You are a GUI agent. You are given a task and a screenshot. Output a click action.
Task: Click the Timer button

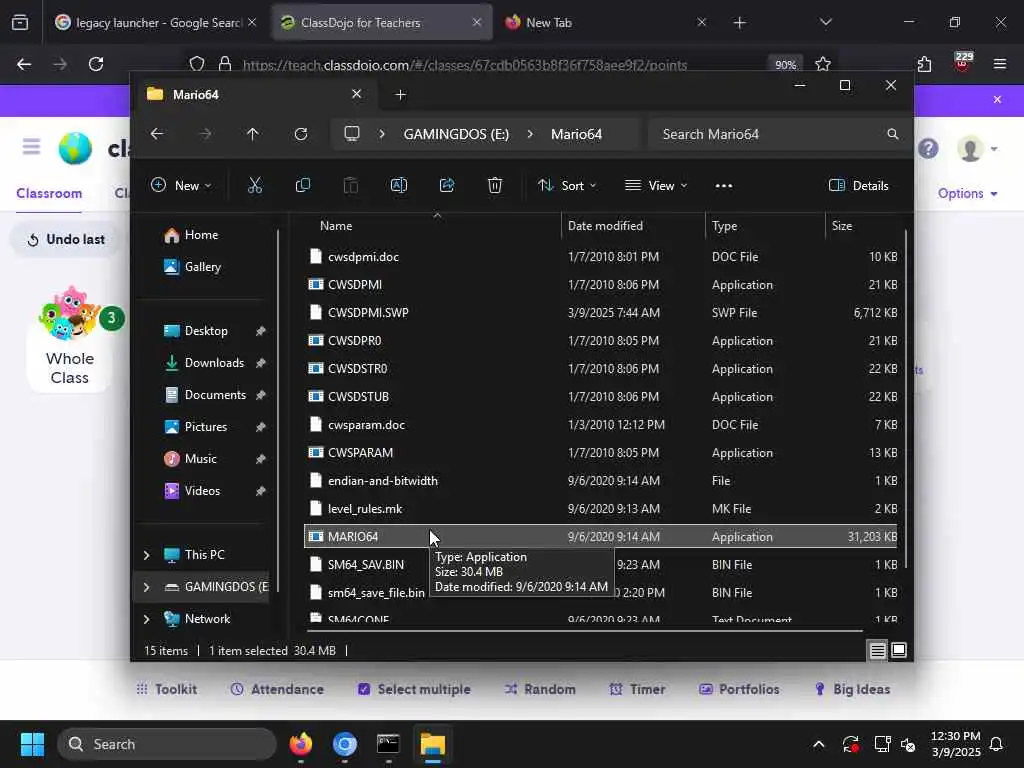(x=637, y=689)
